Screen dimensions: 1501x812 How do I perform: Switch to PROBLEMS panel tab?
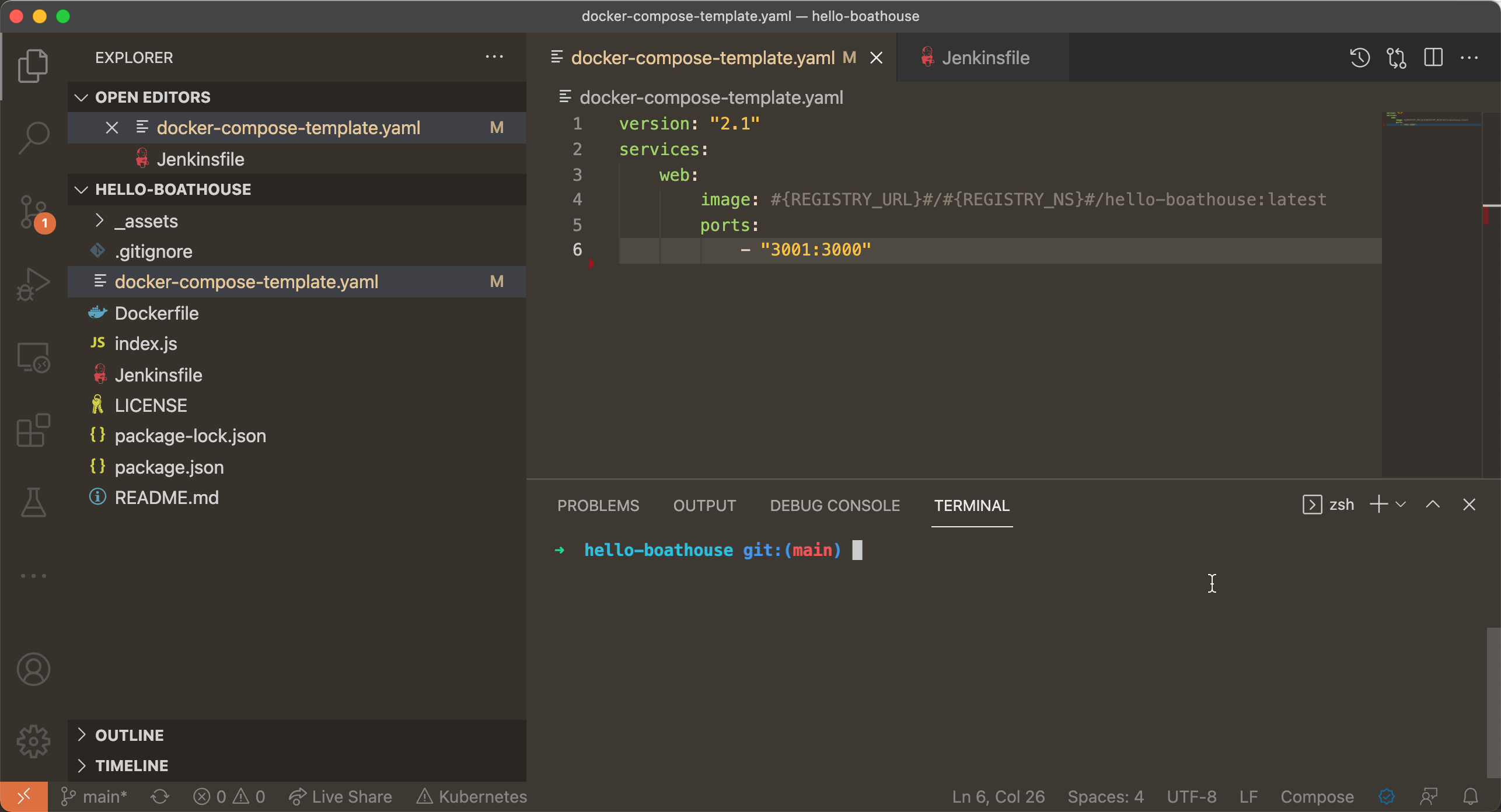point(598,506)
